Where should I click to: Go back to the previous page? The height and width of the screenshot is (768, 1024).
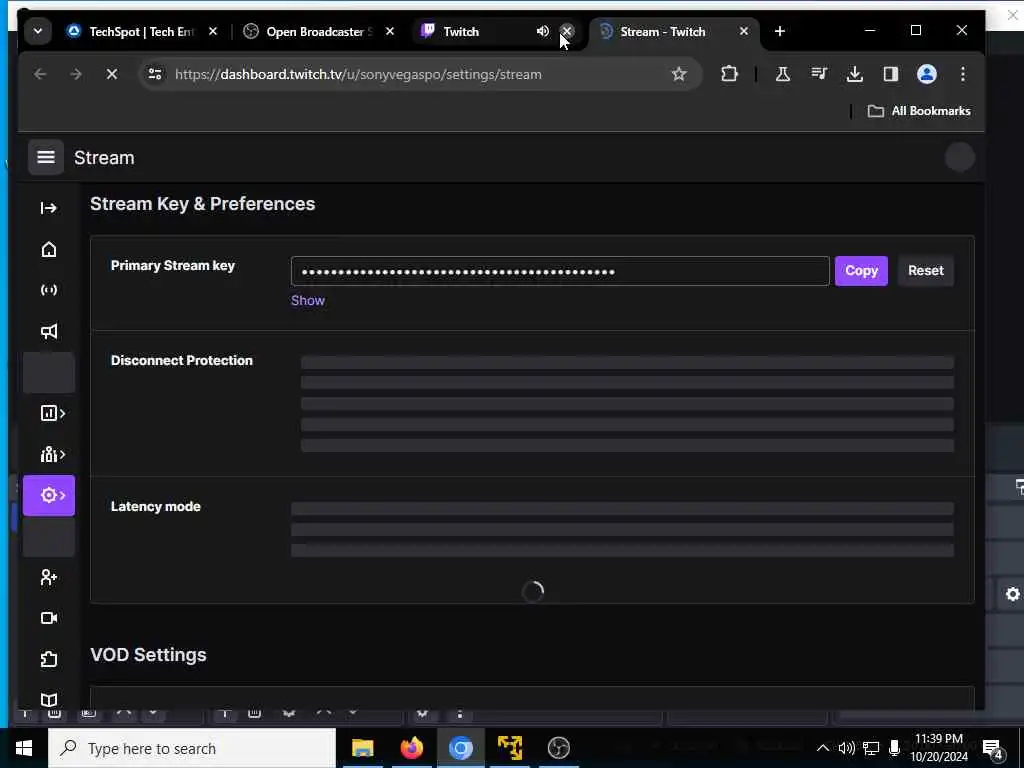click(x=40, y=74)
